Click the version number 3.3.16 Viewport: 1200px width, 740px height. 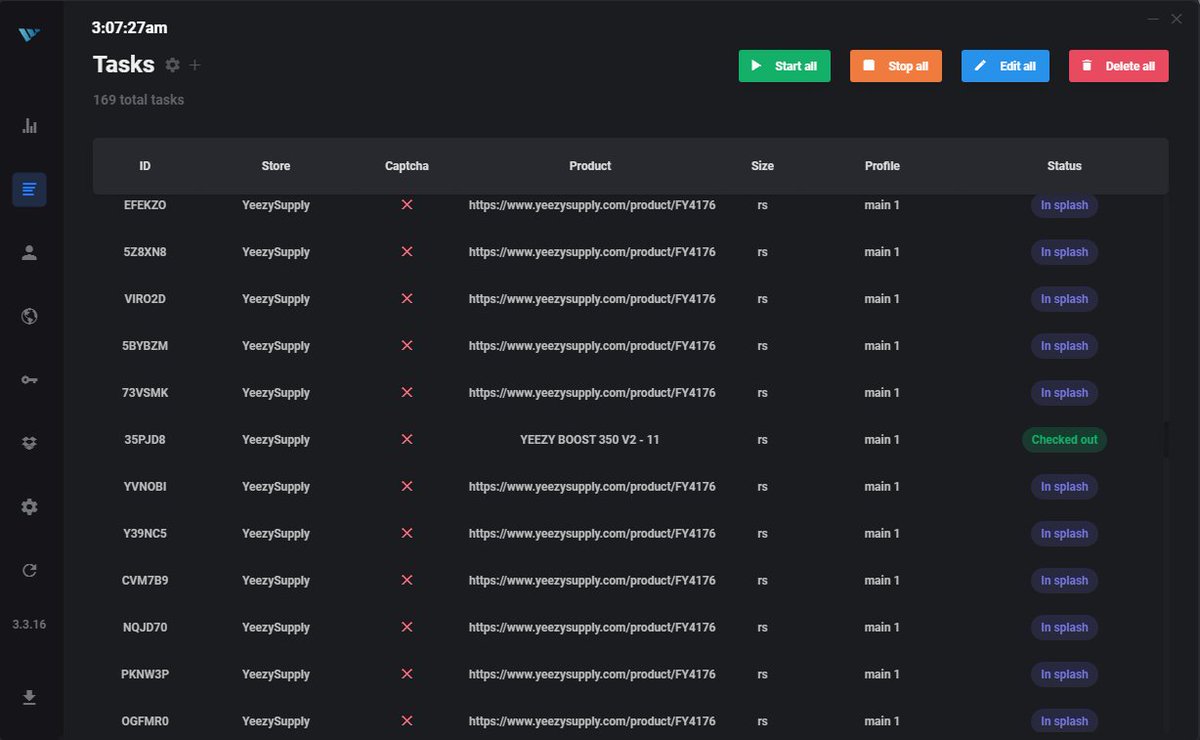(x=29, y=624)
